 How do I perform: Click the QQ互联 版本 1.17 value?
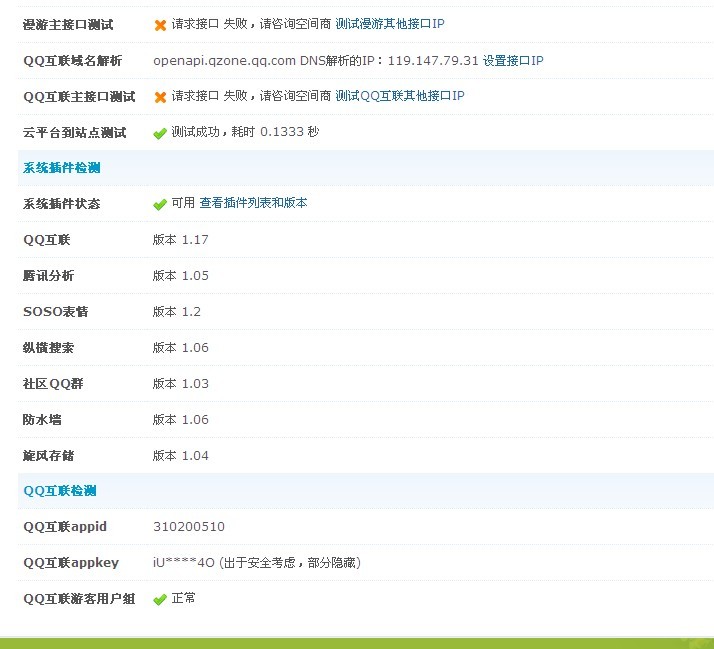[180, 240]
